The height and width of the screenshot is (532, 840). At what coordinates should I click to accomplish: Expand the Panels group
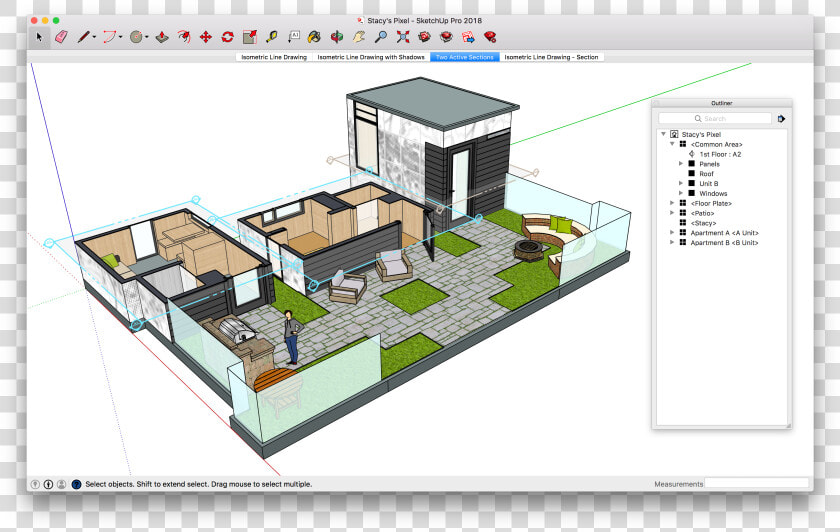click(681, 164)
